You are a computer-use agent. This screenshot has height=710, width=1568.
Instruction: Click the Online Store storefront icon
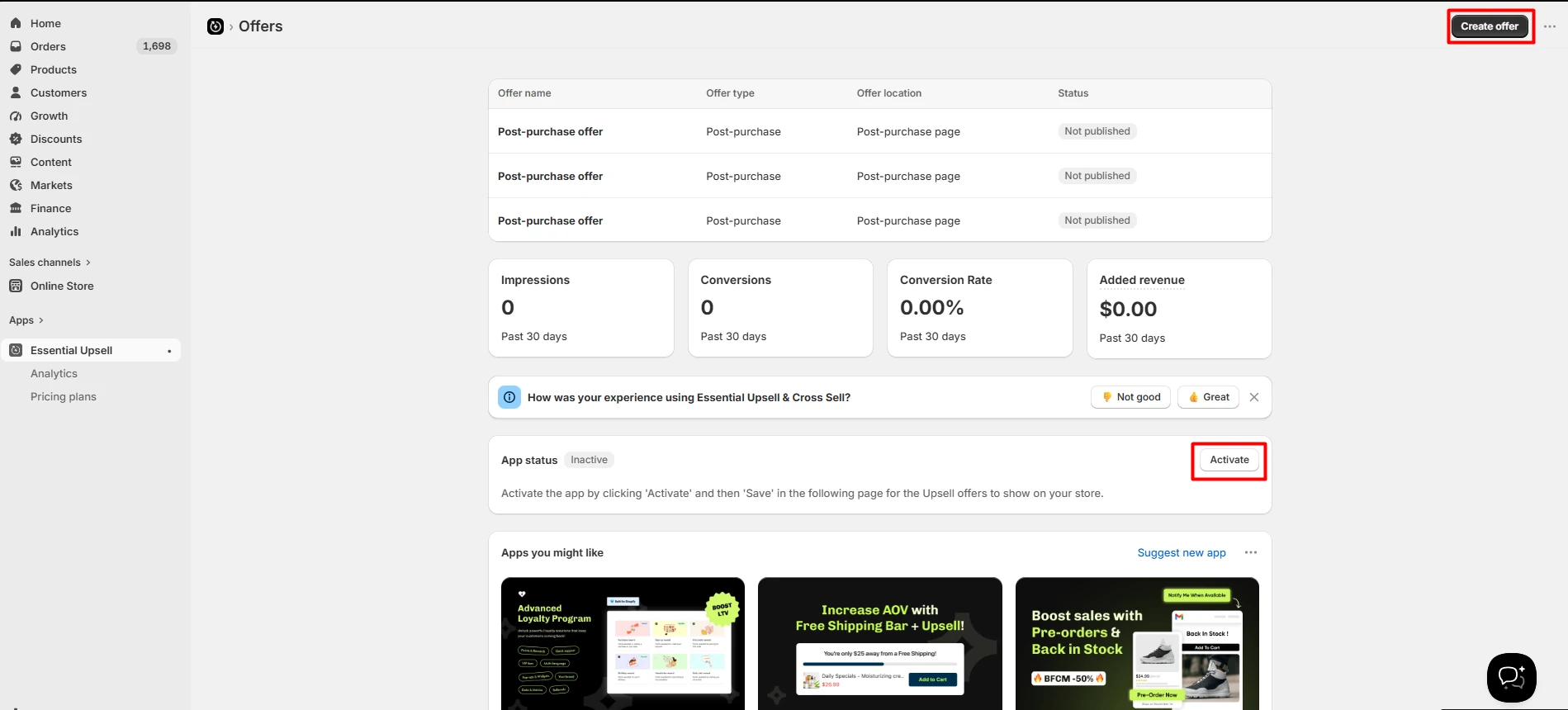click(x=16, y=286)
